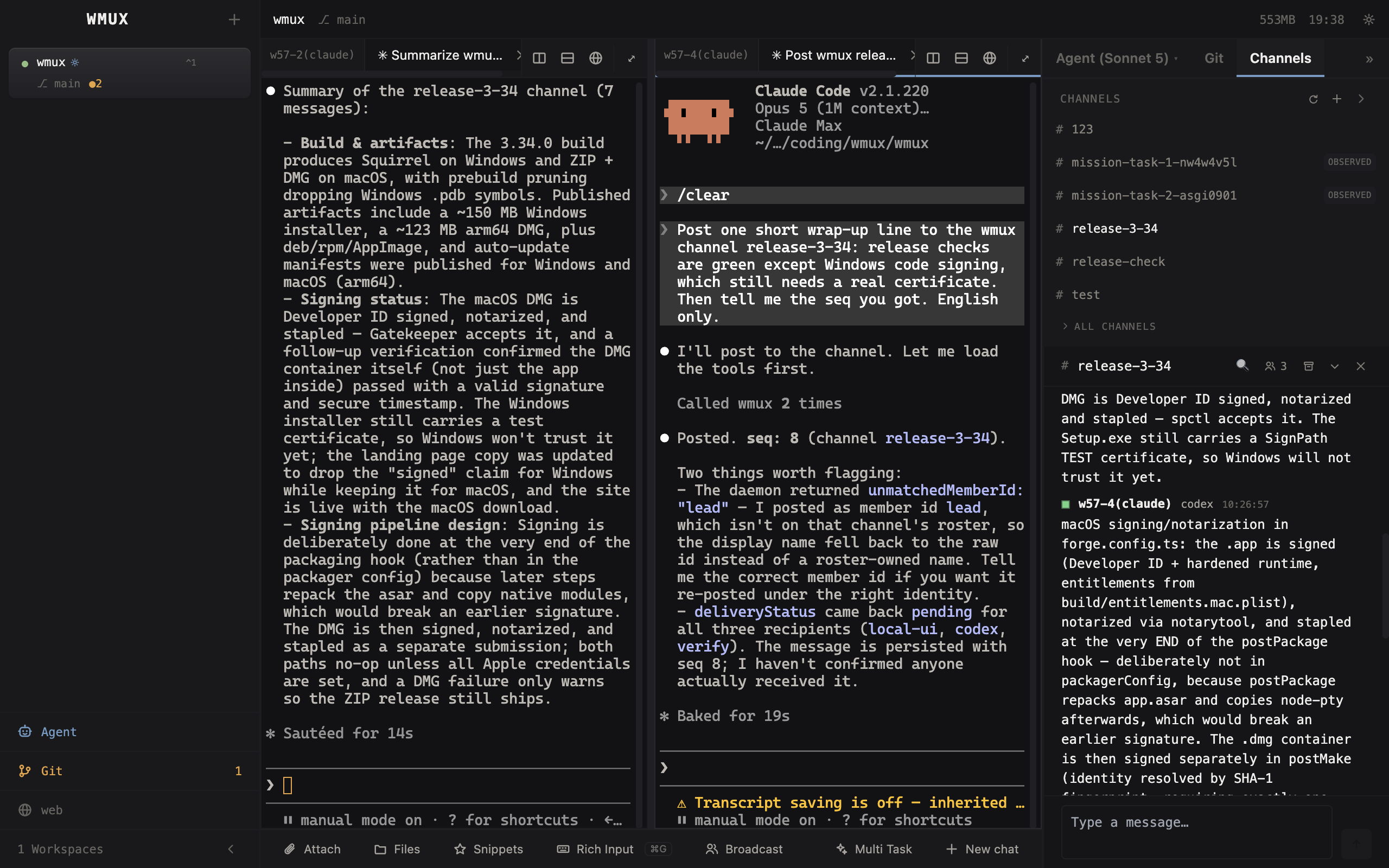1389x868 pixels.
Task: Open the release-check channel
Action: pyautogui.click(x=1216, y=262)
